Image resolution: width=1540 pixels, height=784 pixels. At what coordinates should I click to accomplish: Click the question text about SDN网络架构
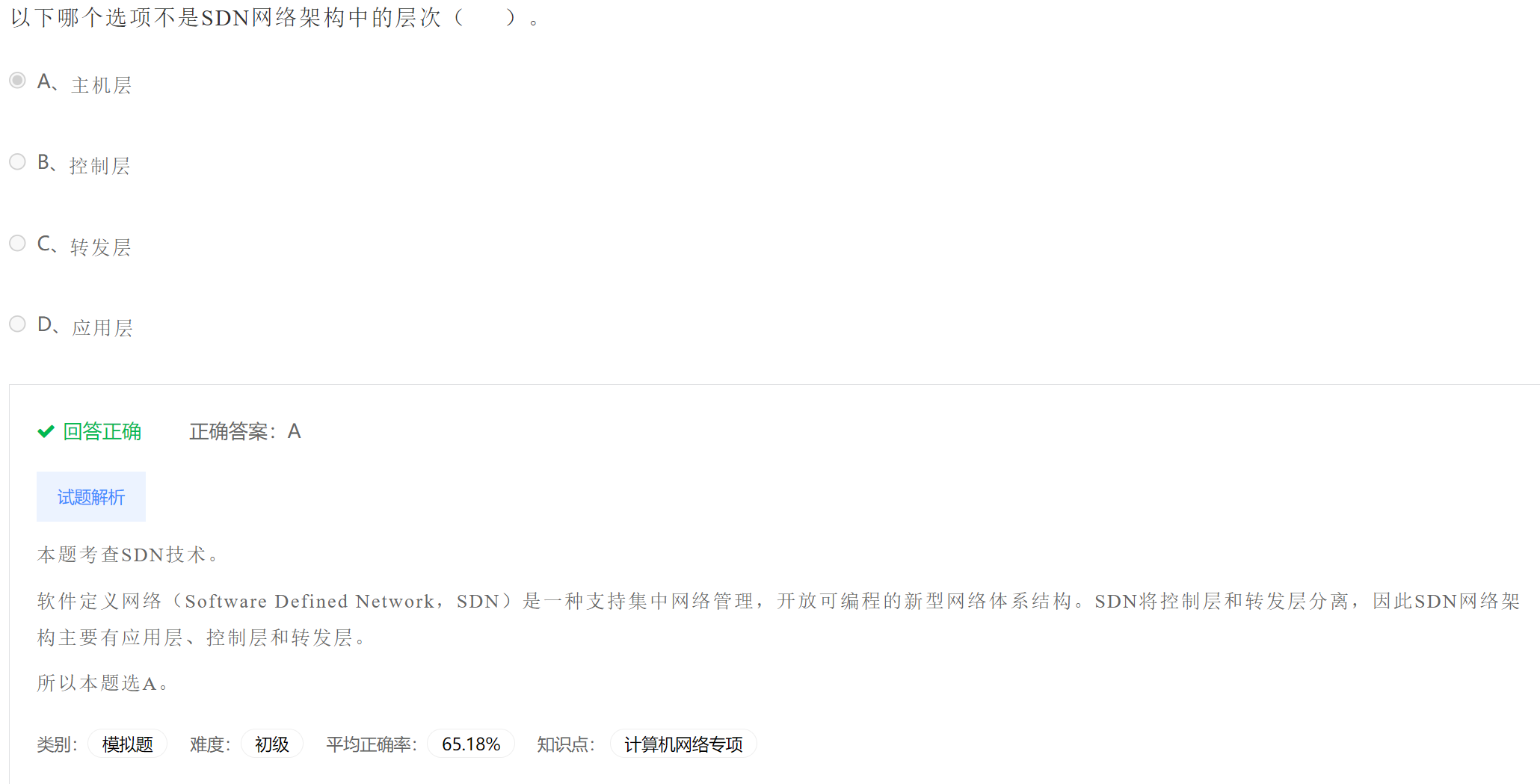274,17
